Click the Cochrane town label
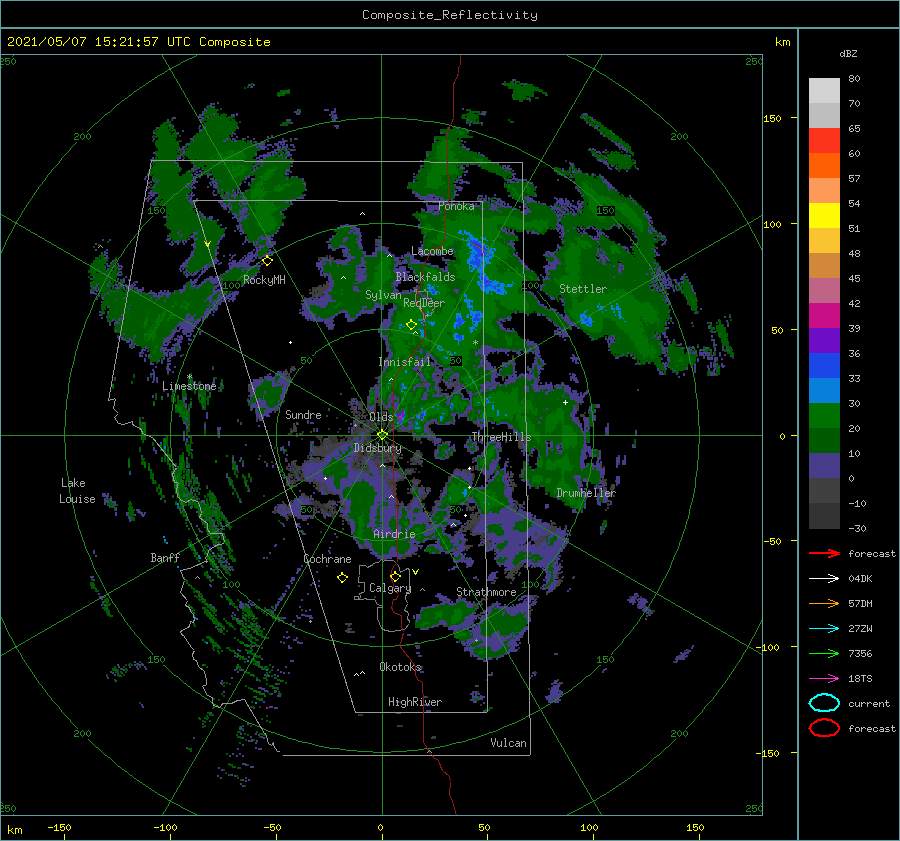This screenshot has height=841, width=900. click(327, 559)
